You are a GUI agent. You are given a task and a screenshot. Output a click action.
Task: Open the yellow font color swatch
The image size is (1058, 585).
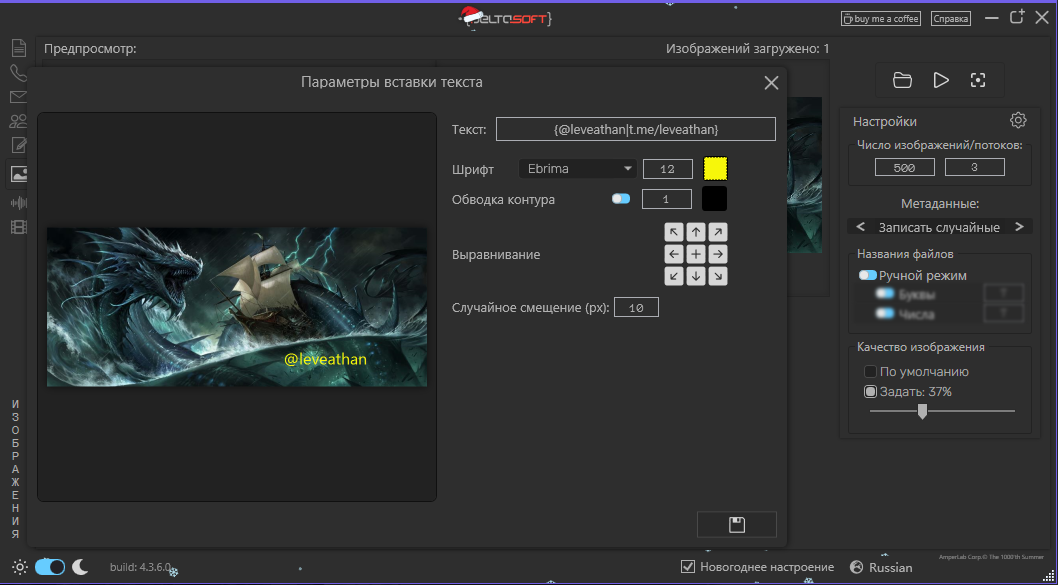[x=715, y=169]
